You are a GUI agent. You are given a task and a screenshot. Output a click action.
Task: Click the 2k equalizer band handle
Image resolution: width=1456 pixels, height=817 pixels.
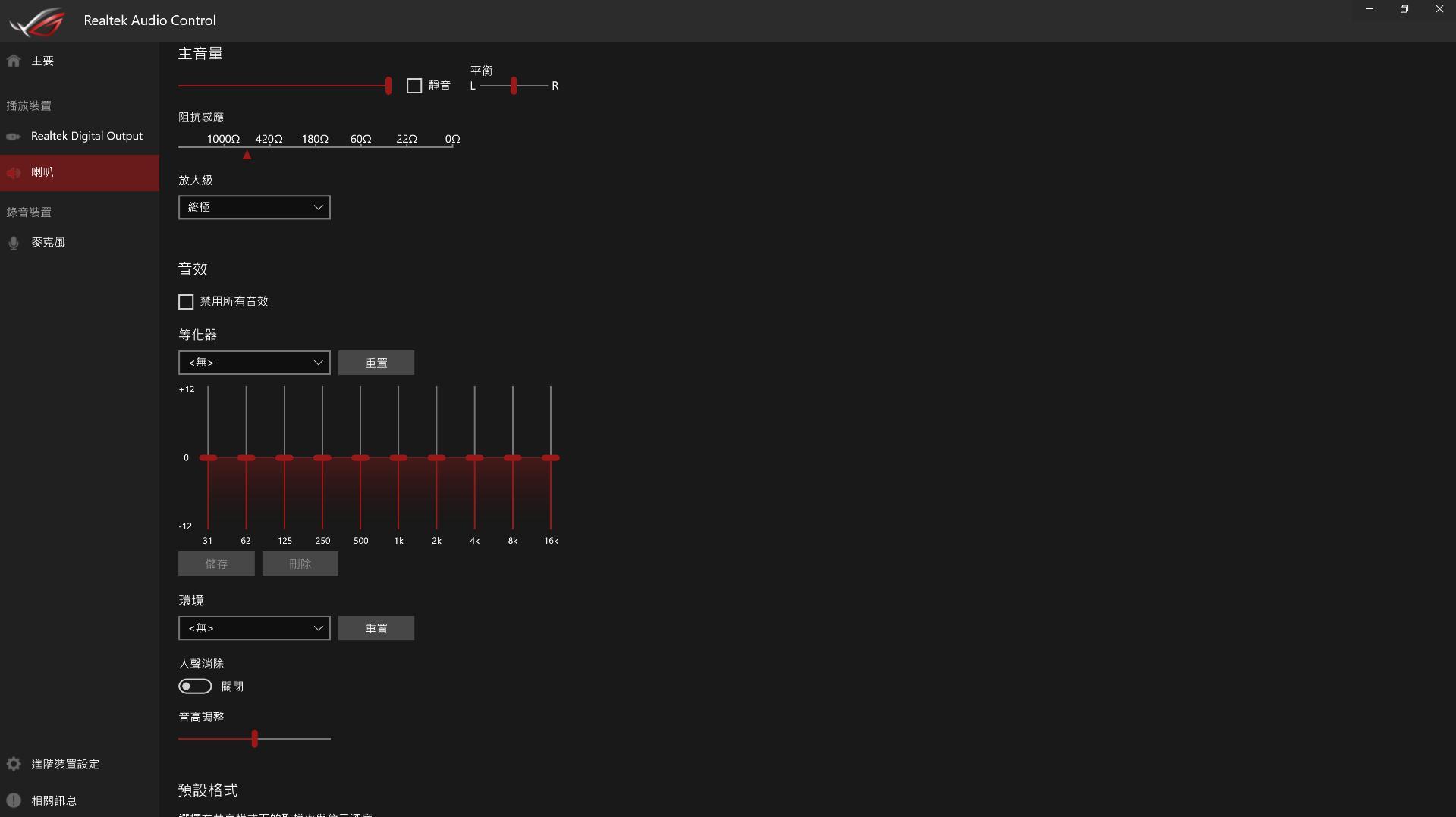point(436,458)
